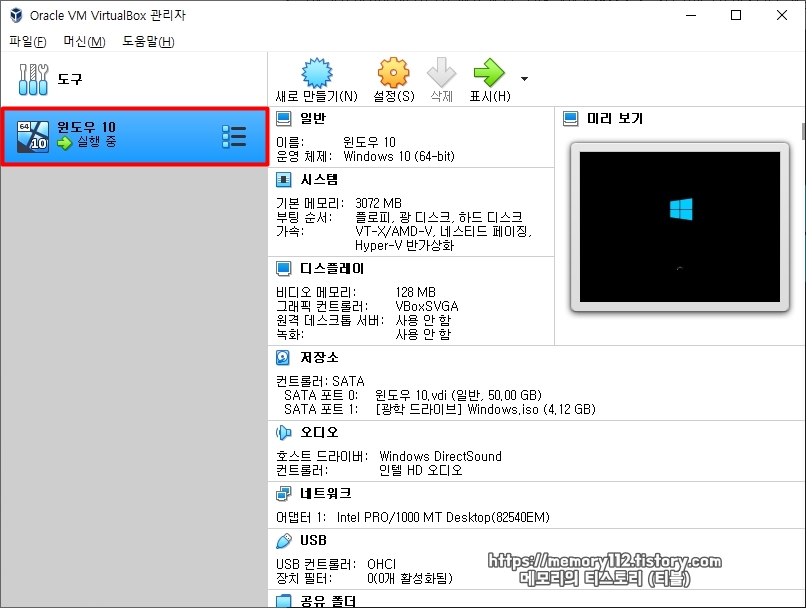806x608 pixels.
Task: Click the greyed-out 삭제 delete arrow icon
Action: tap(442, 72)
